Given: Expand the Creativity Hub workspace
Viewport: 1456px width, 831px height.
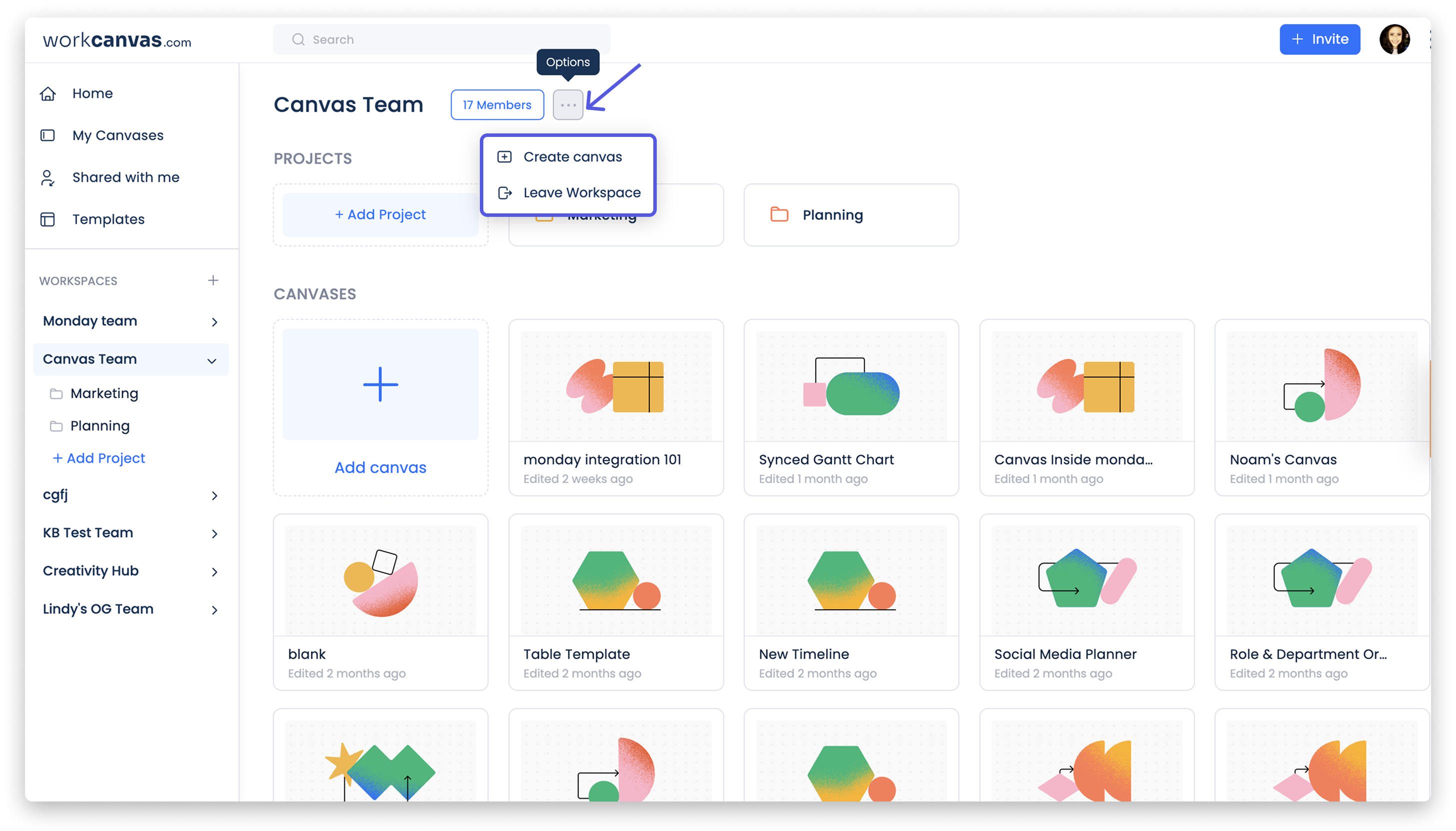Looking at the screenshot, I should [x=214, y=572].
